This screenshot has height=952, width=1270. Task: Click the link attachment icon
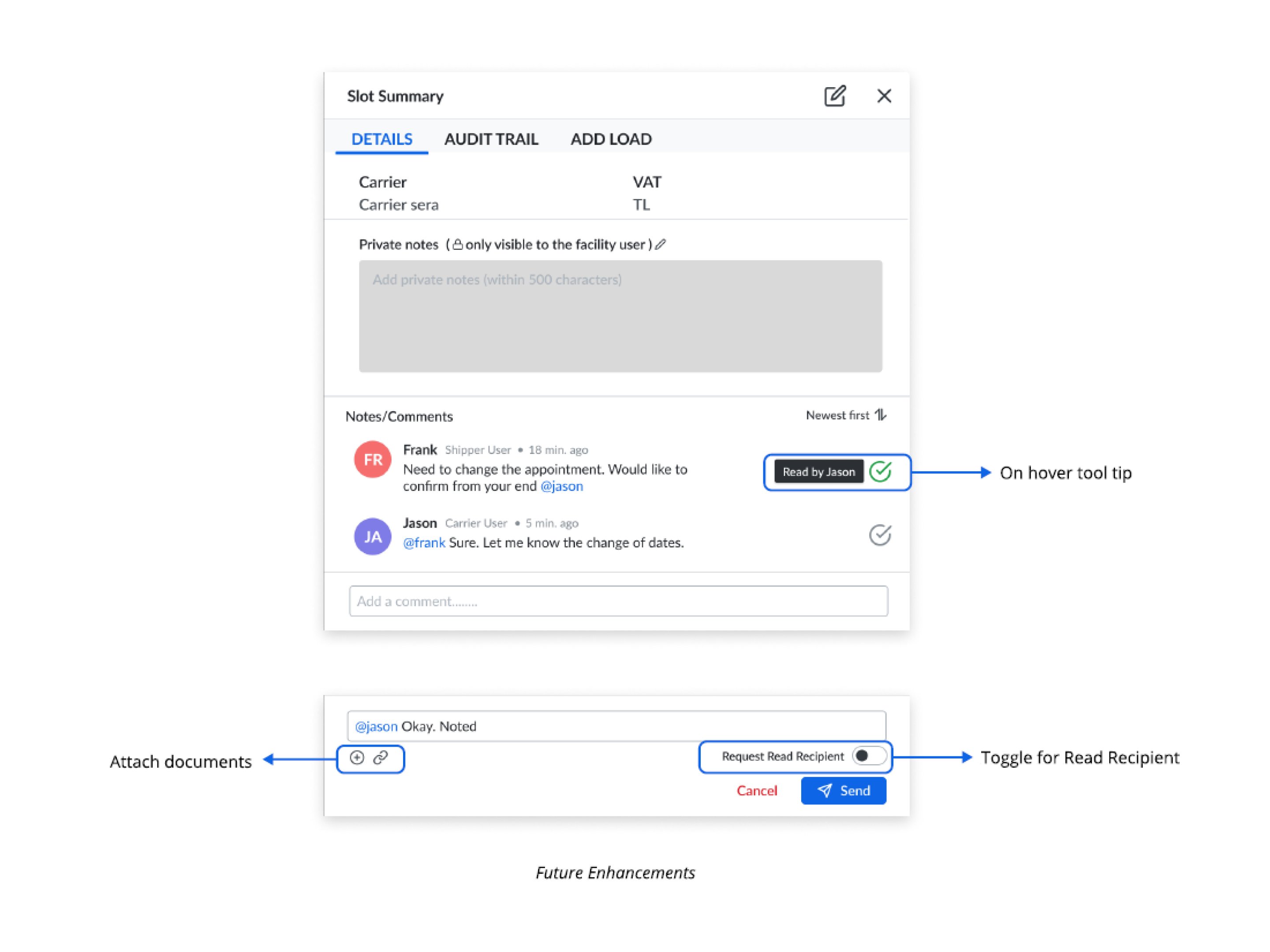[x=381, y=758]
